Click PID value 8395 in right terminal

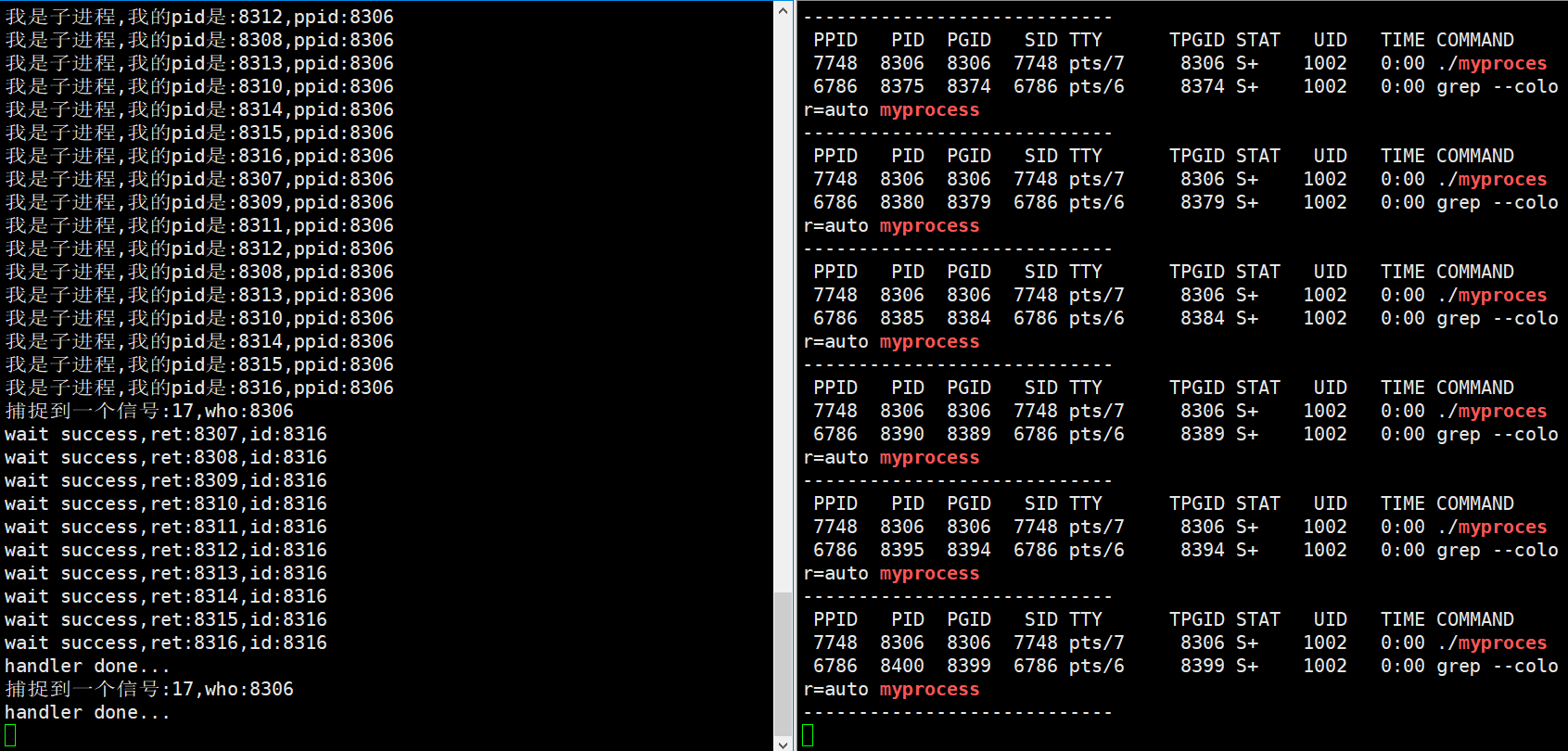click(902, 550)
